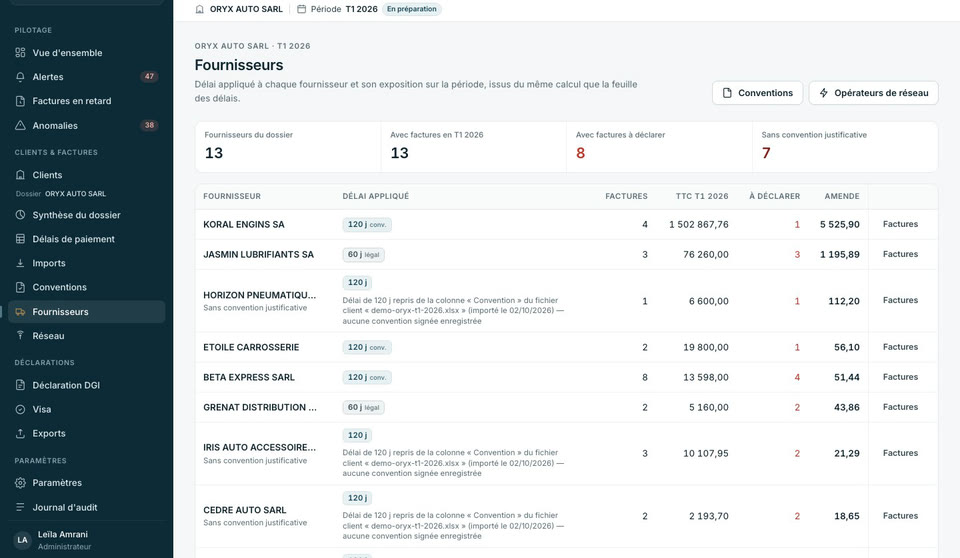
Task: Open Factures link for GRENAT DISTRIBUTION
Action: (900, 407)
